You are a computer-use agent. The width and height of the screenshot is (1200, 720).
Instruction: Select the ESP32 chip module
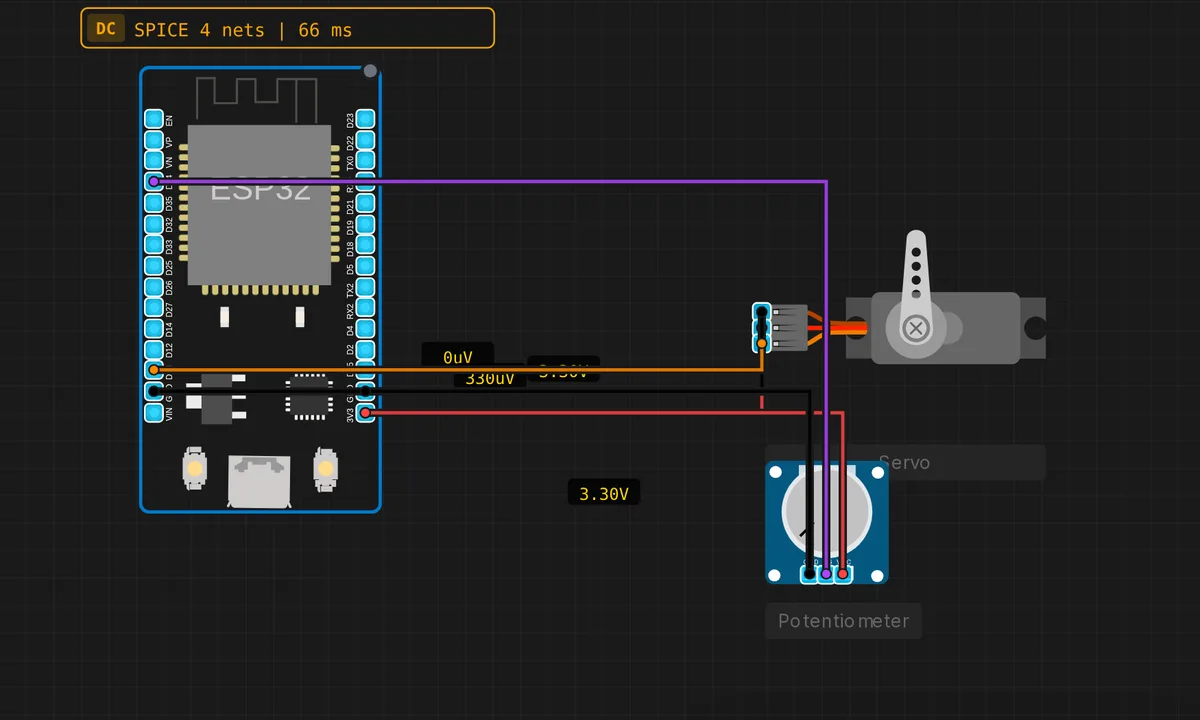(259, 205)
